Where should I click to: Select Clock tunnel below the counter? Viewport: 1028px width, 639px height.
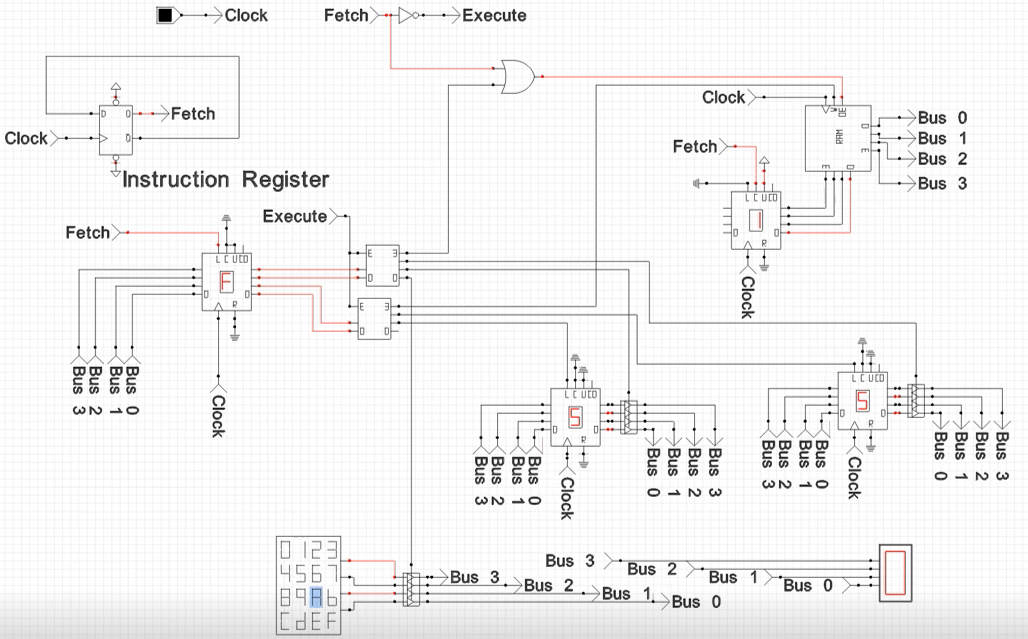coord(747,293)
